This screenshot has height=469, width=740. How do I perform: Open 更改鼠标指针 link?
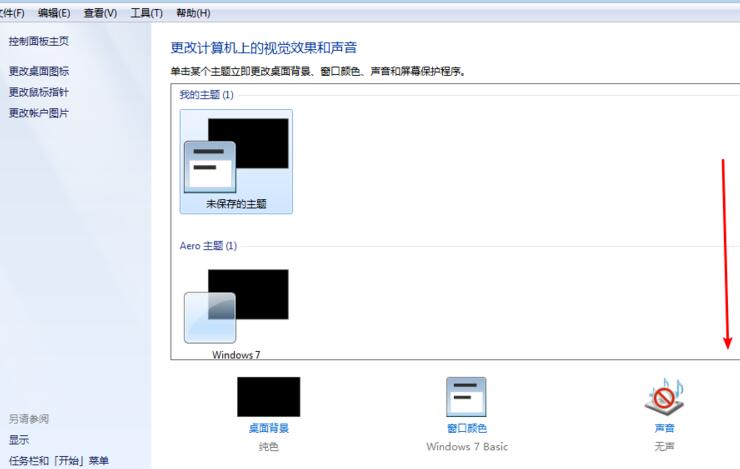39,92
